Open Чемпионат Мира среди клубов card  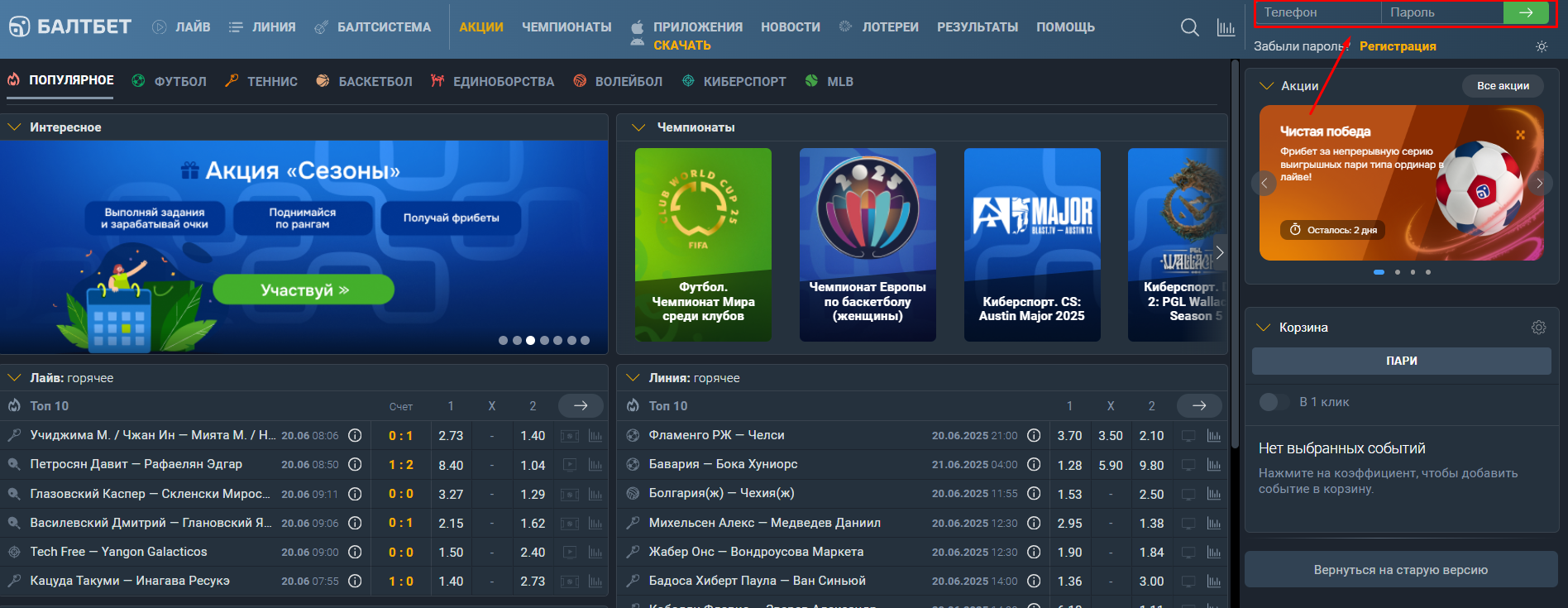click(x=703, y=245)
